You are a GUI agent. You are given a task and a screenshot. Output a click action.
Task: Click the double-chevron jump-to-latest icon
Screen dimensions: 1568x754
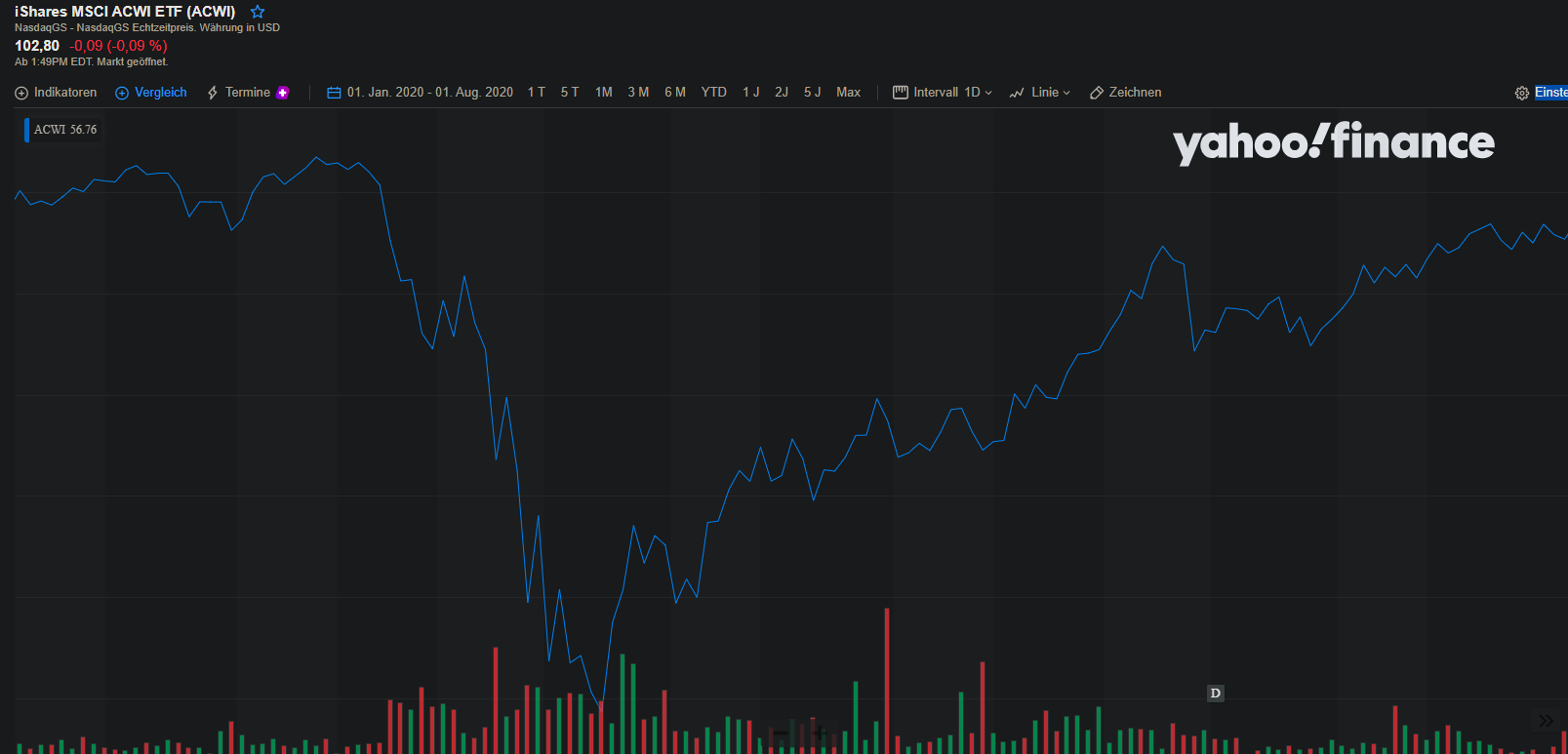pos(1547,721)
